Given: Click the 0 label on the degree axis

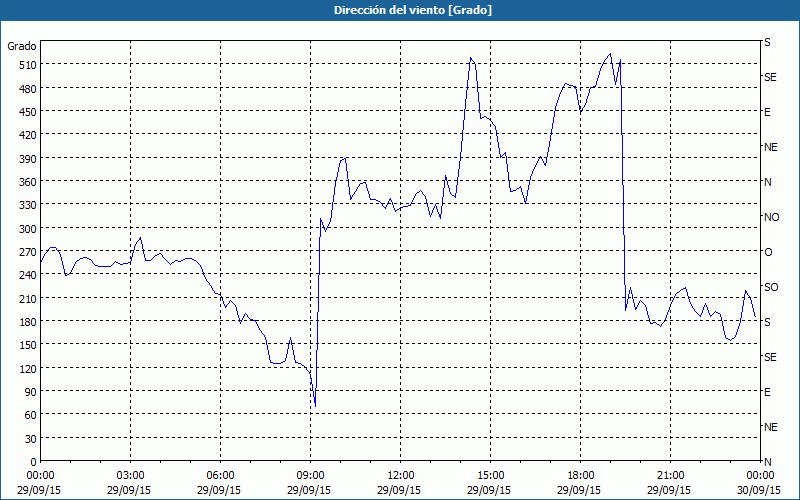Looking at the screenshot, I should click(x=34, y=462).
